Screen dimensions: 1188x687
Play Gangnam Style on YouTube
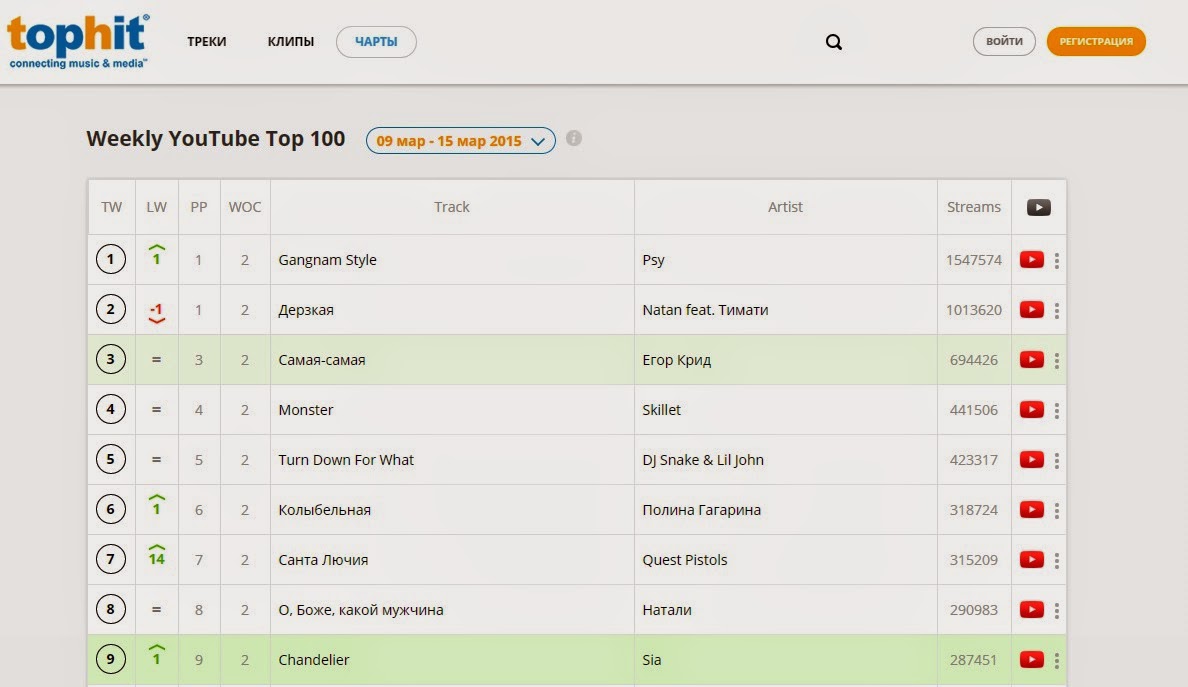[1031, 260]
